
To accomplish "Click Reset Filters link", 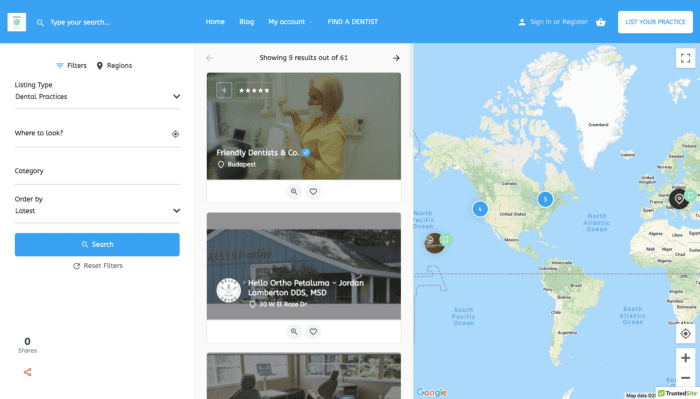I will pyautogui.click(x=98, y=266).
